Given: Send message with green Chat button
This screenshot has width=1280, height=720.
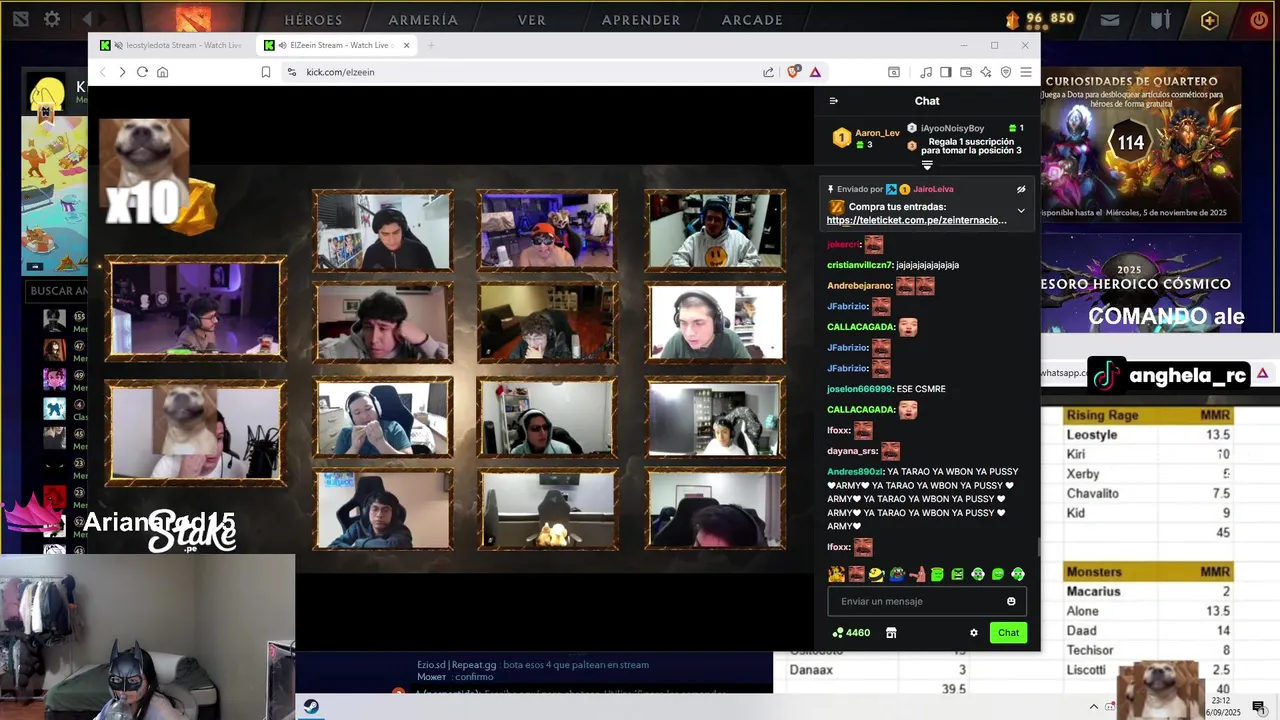Looking at the screenshot, I should (x=1008, y=633).
